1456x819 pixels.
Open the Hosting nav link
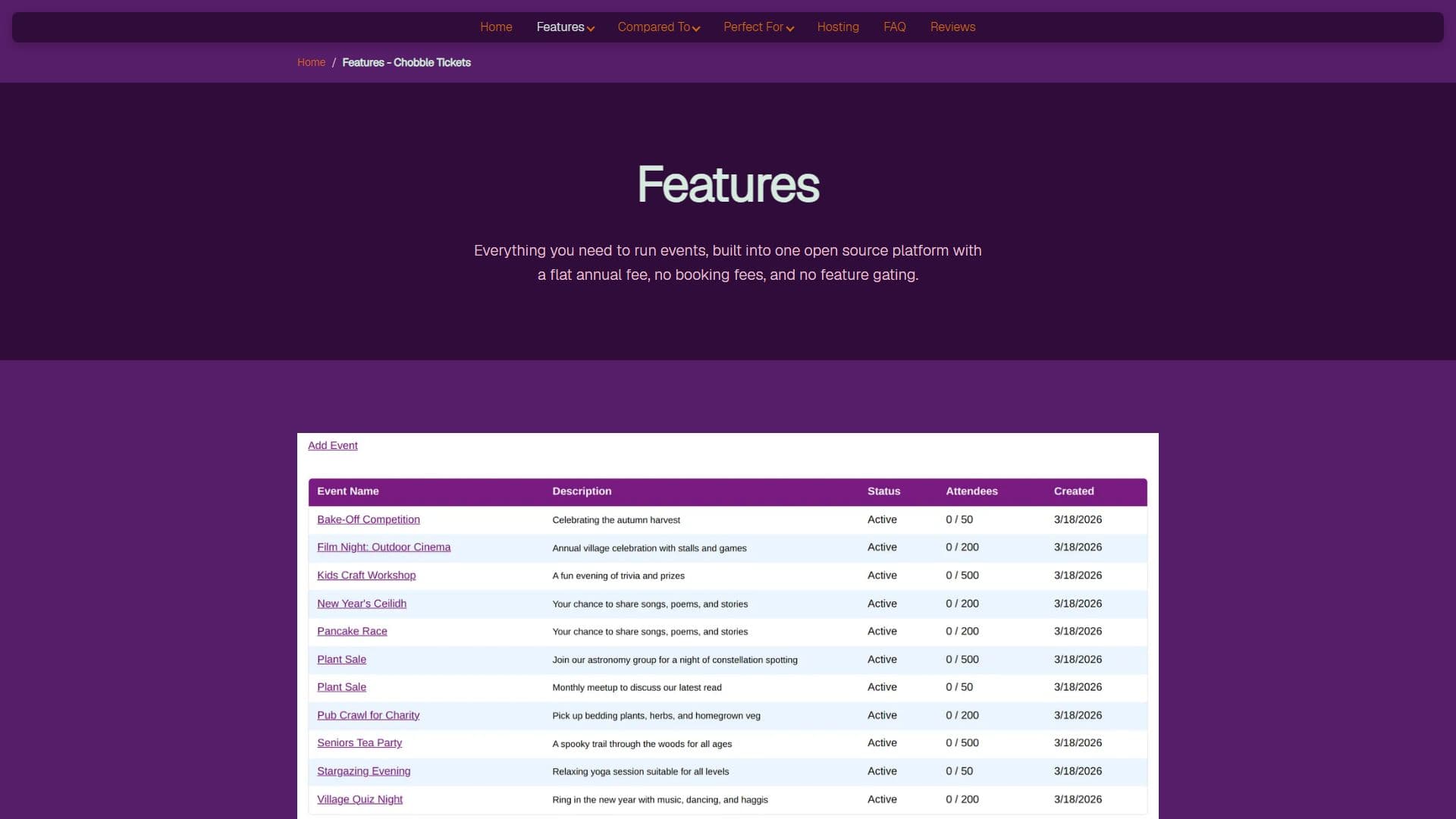[x=838, y=27]
